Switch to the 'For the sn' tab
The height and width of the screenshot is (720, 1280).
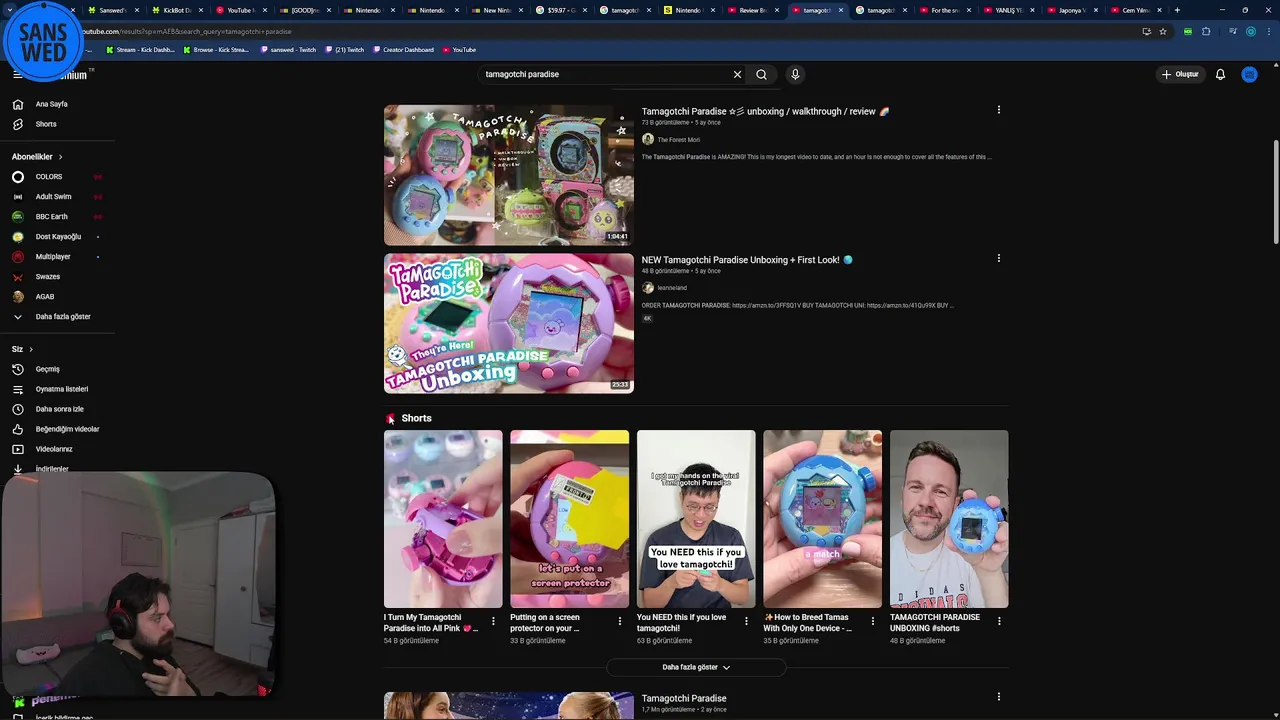(946, 10)
